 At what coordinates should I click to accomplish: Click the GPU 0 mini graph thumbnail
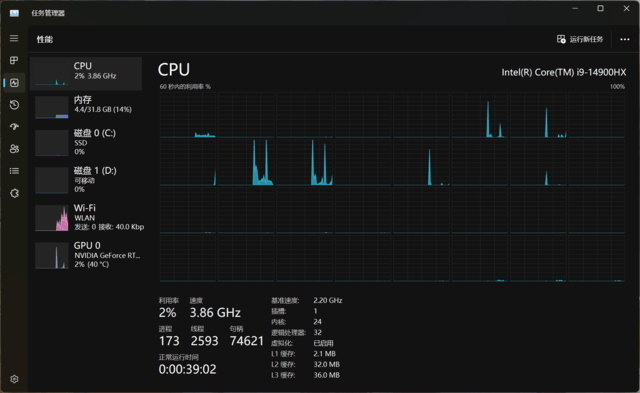coord(51,255)
